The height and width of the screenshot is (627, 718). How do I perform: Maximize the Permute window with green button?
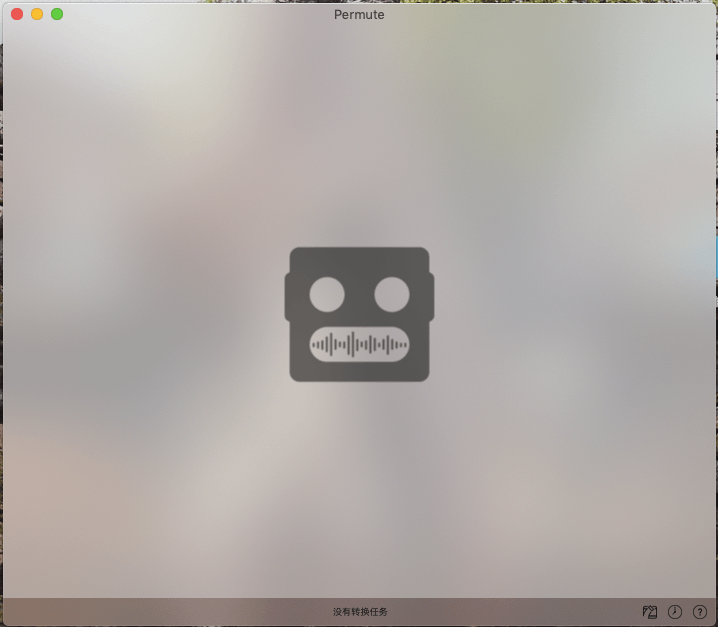tap(57, 14)
